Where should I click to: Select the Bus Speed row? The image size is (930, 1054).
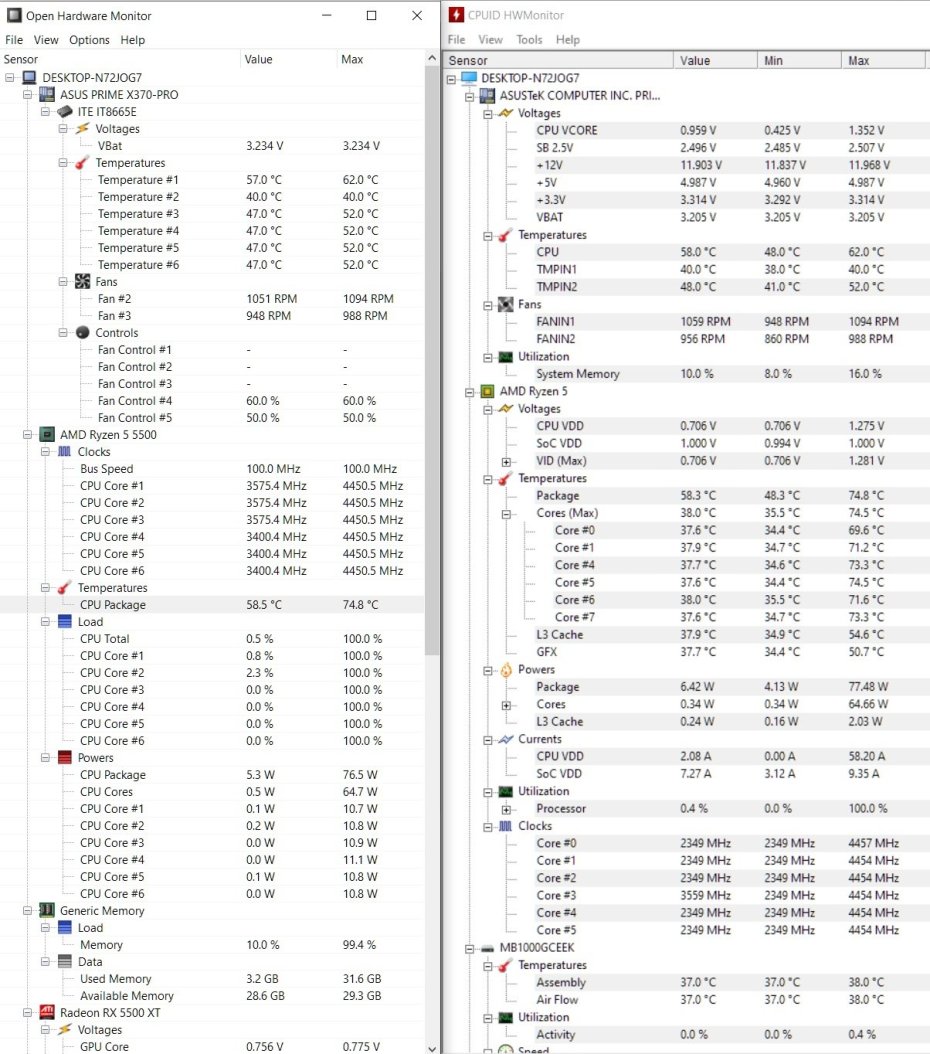212,469
